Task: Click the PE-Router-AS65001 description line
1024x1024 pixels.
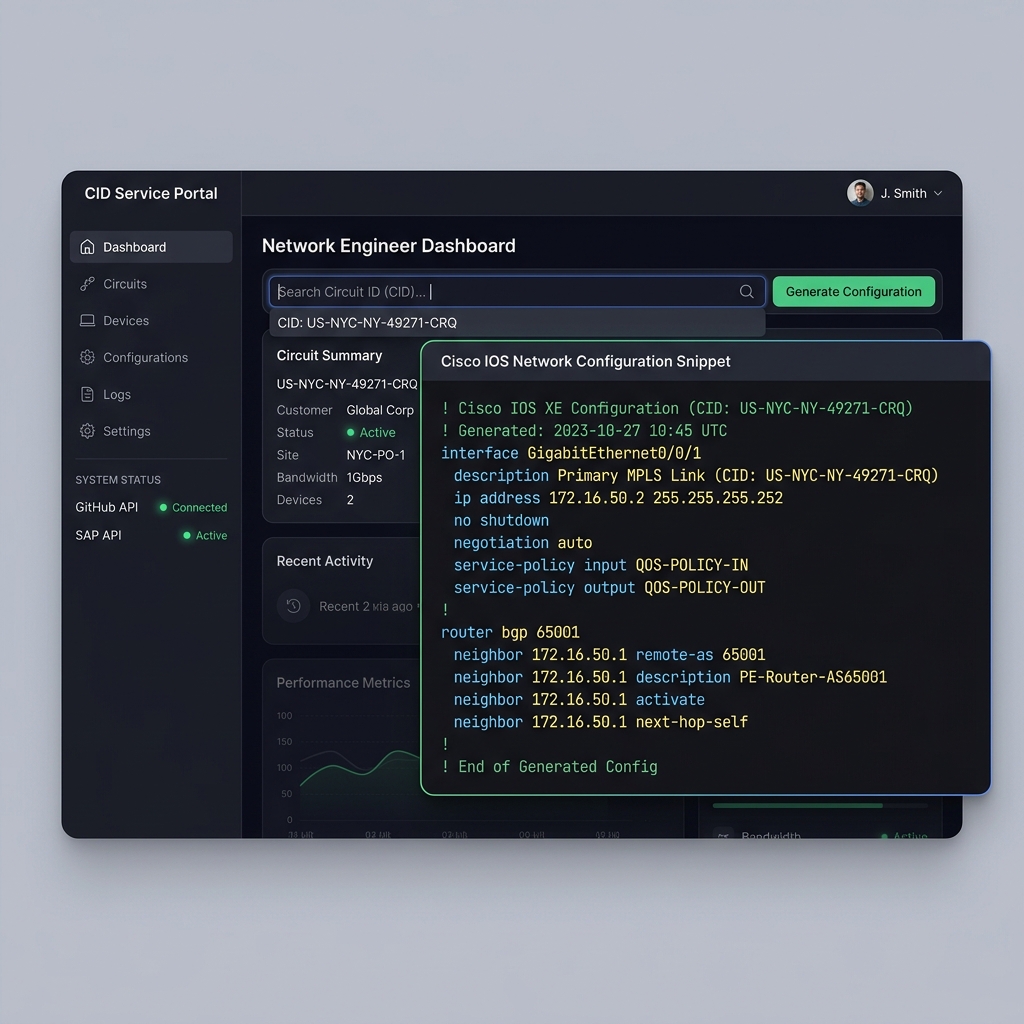Action: pyautogui.click(x=670, y=677)
